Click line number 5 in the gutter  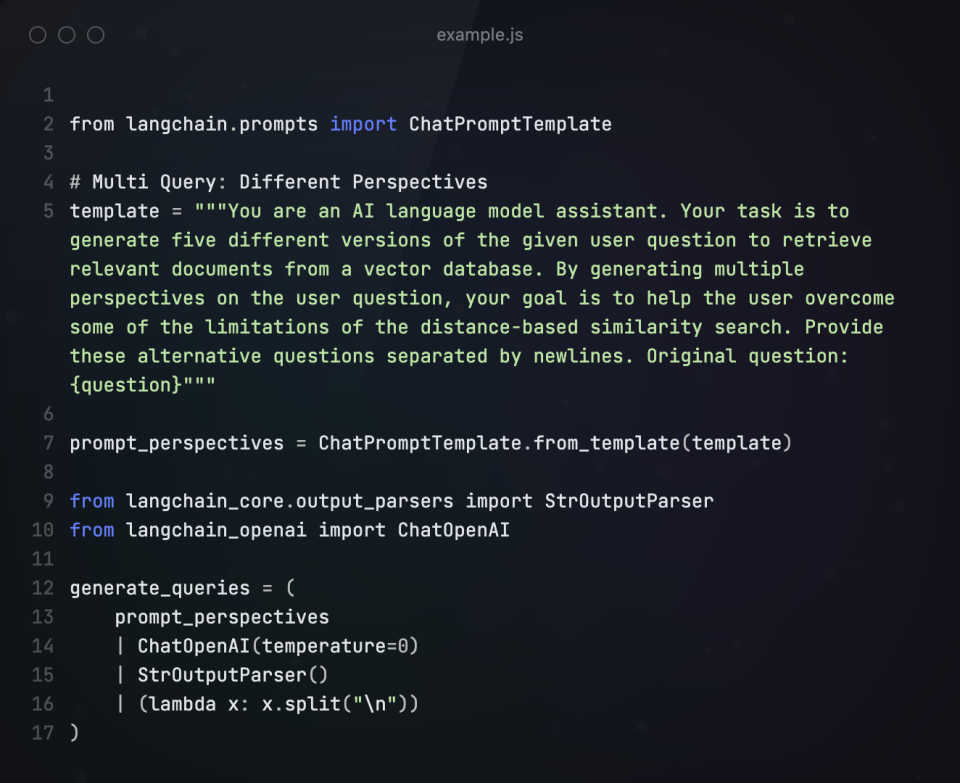point(48,212)
